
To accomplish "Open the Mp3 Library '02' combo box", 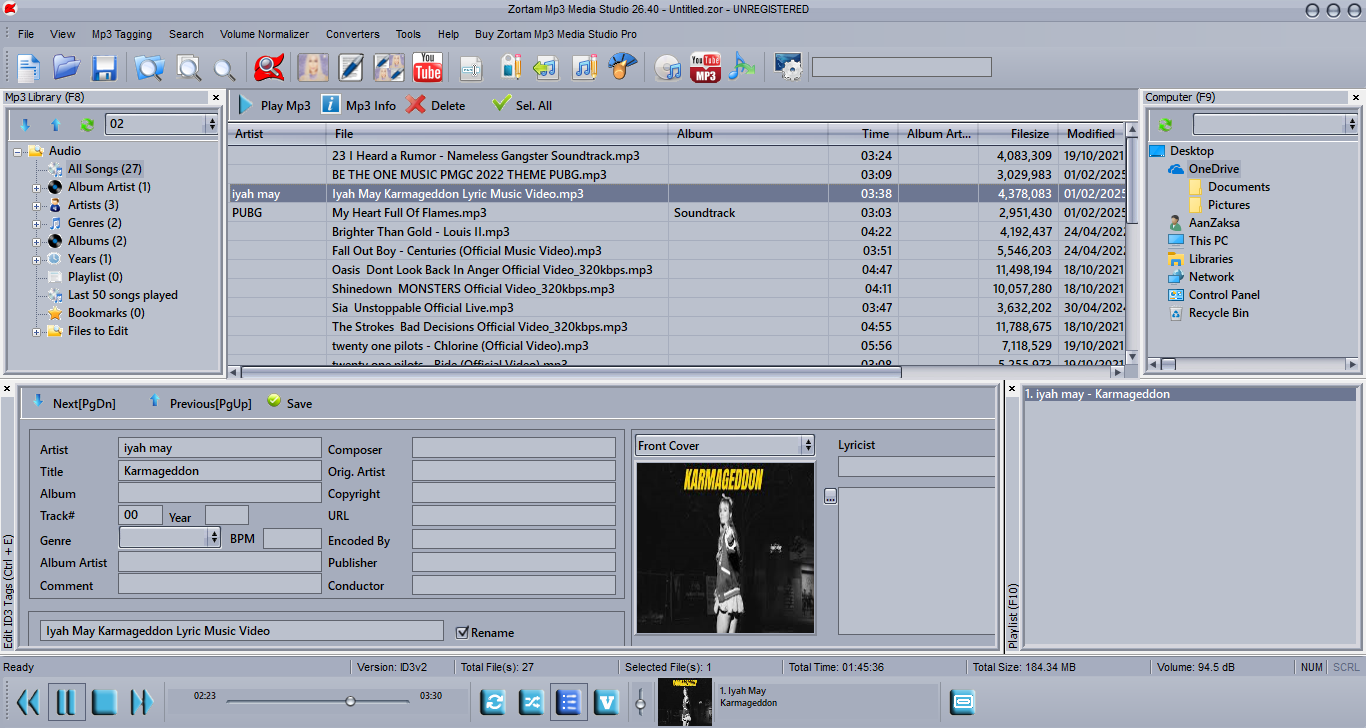I will coord(161,124).
